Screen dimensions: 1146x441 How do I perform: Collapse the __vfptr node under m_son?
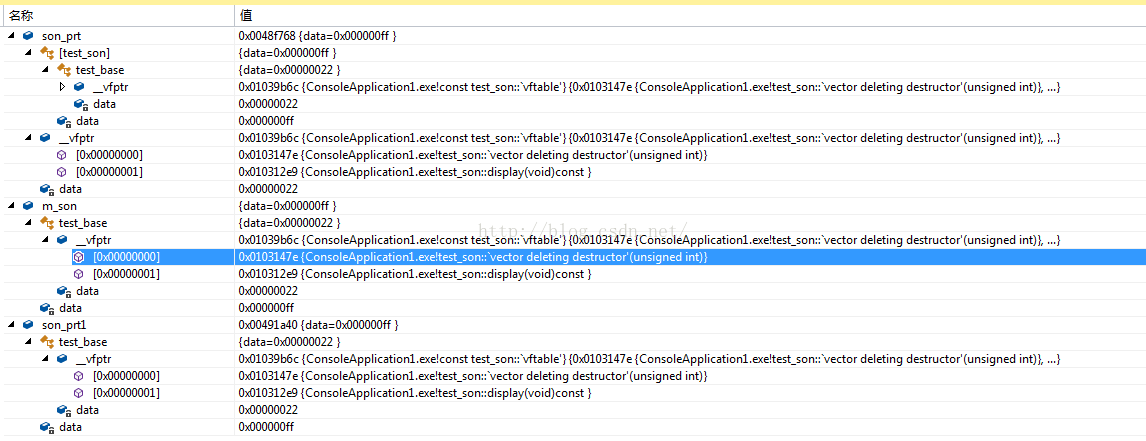click(45, 240)
